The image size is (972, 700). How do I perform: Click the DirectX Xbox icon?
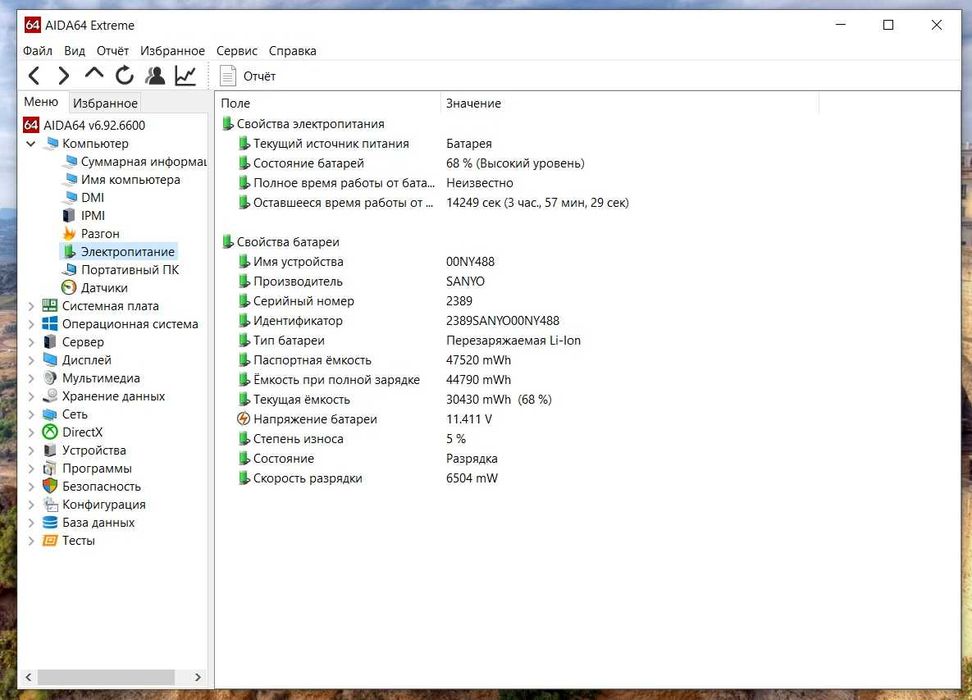pyautogui.click(x=50, y=432)
